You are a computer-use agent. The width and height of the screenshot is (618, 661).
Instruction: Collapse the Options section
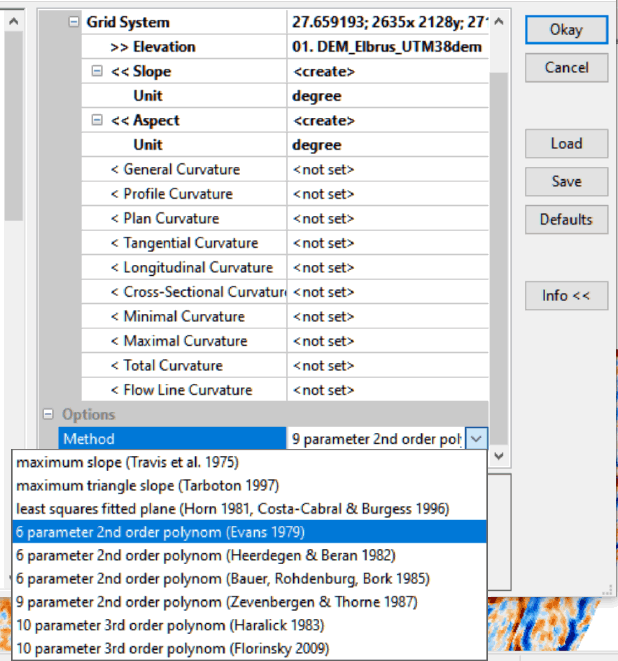click(x=47, y=414)
